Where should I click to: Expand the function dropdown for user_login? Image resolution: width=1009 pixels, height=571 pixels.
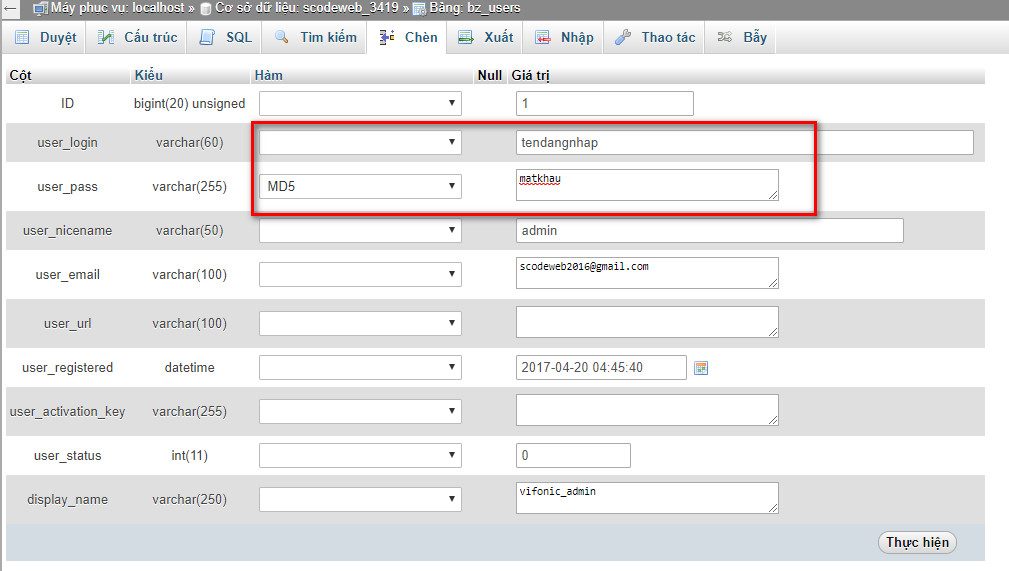(360, 143)
